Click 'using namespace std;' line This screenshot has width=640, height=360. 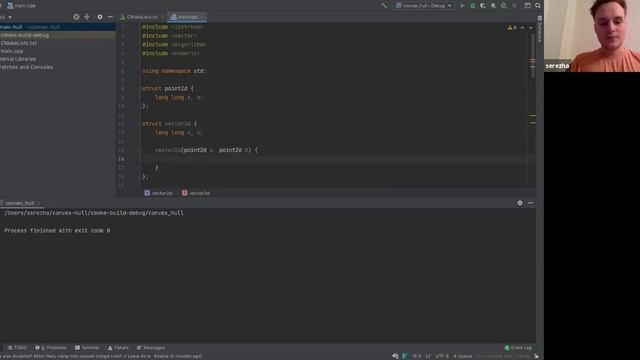click(174, 71)
